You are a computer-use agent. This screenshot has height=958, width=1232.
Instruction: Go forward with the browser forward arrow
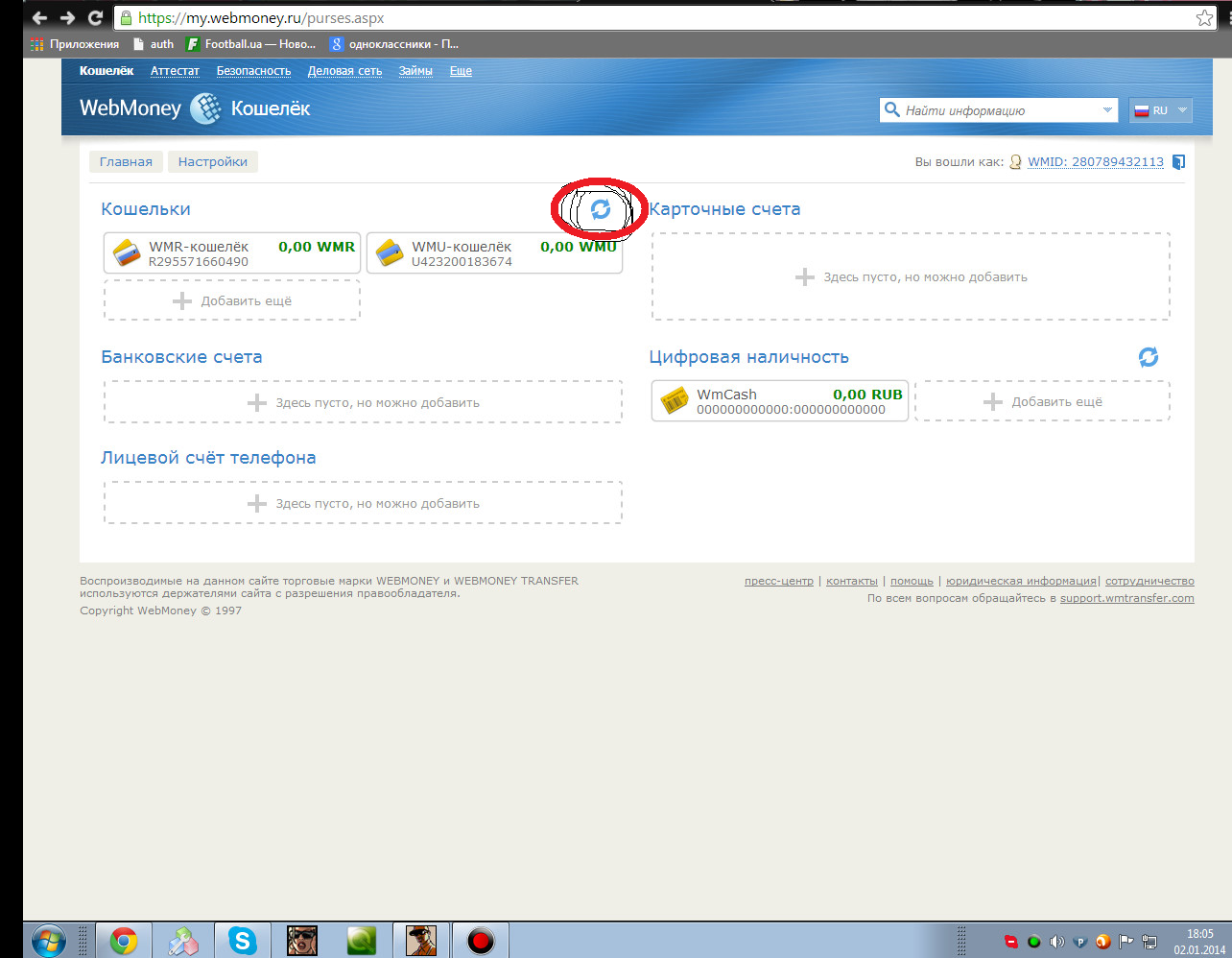(67, 17)
